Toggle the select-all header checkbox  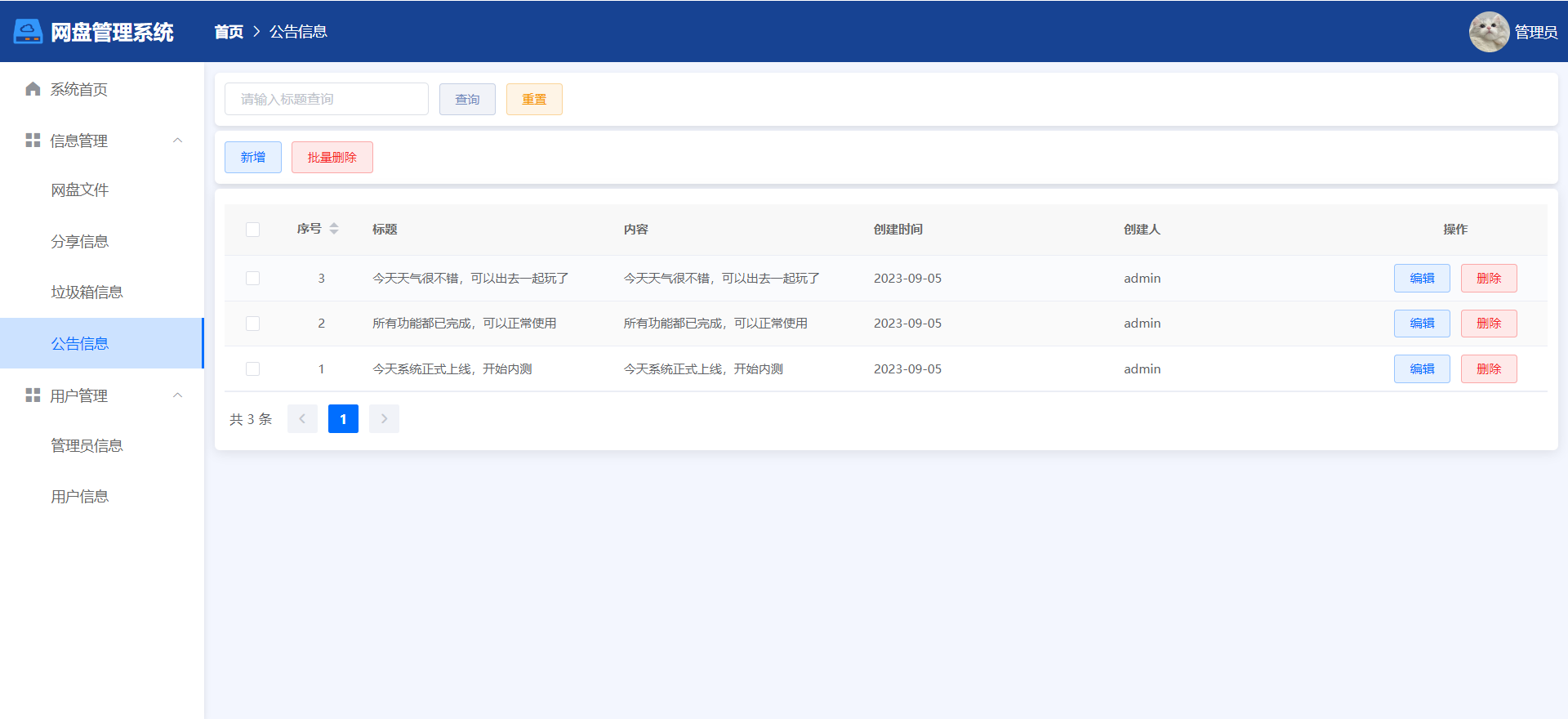253,230
